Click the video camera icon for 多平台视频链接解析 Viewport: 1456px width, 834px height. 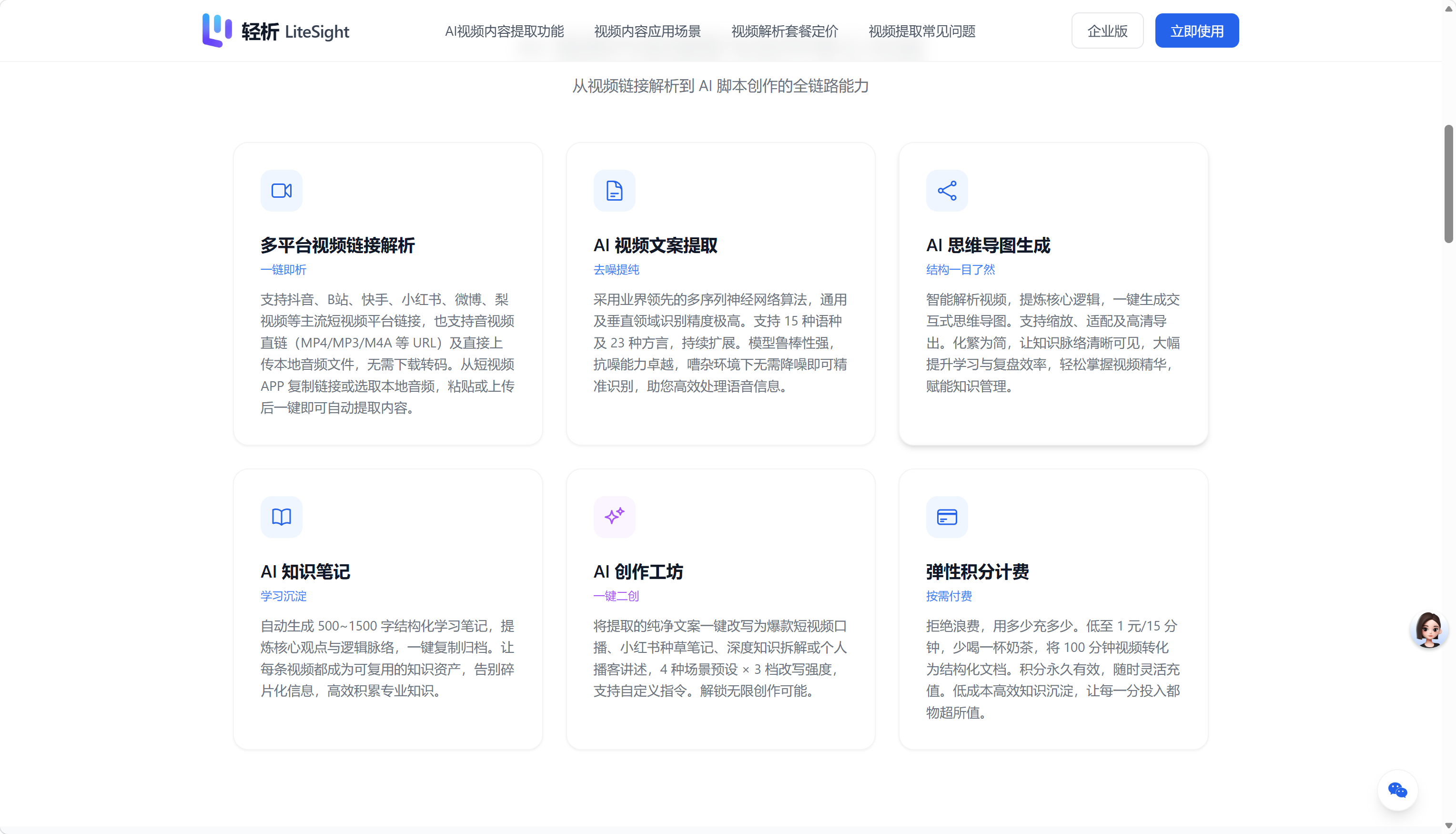[x=281, y=191]
